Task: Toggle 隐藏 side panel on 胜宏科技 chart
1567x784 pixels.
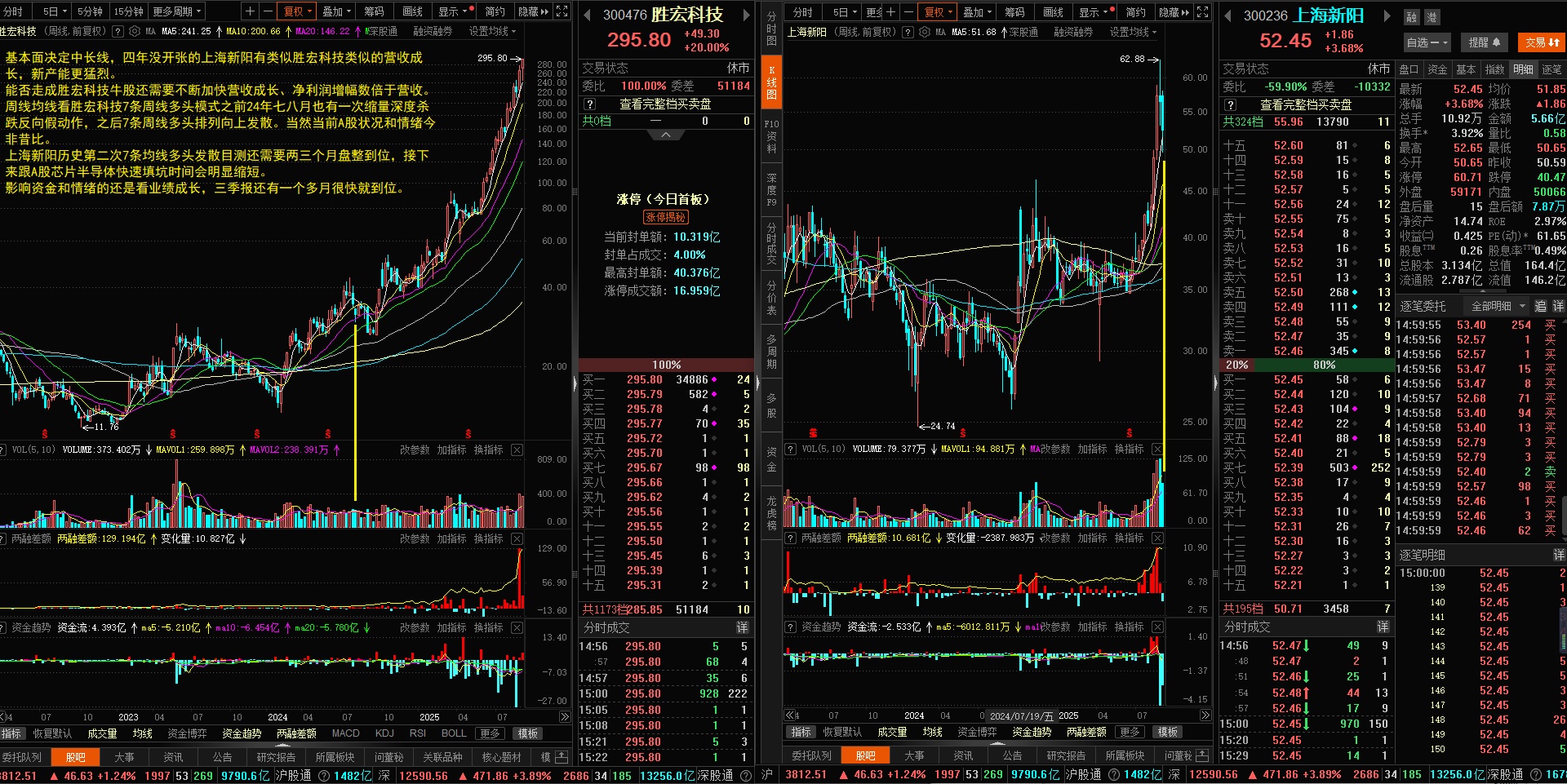Action: click(x=533, y=11)
